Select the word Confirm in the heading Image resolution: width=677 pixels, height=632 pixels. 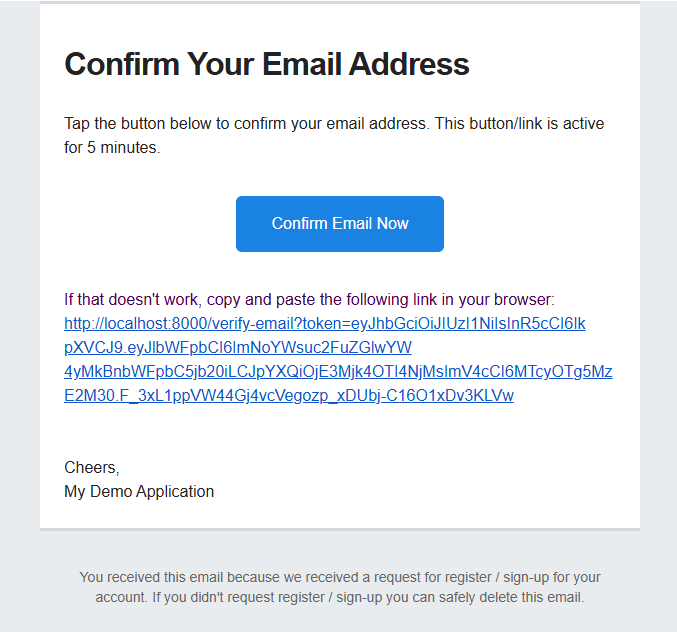(122, 64)
